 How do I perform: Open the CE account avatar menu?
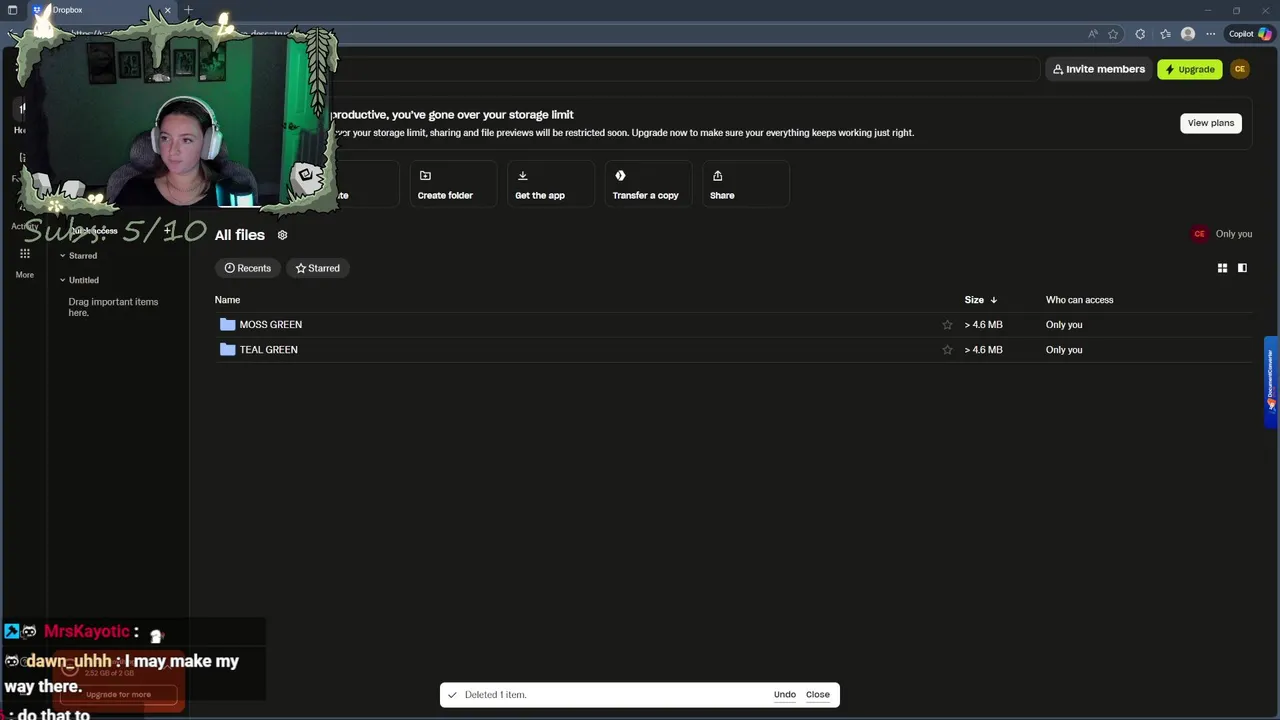click(1240, 69)
